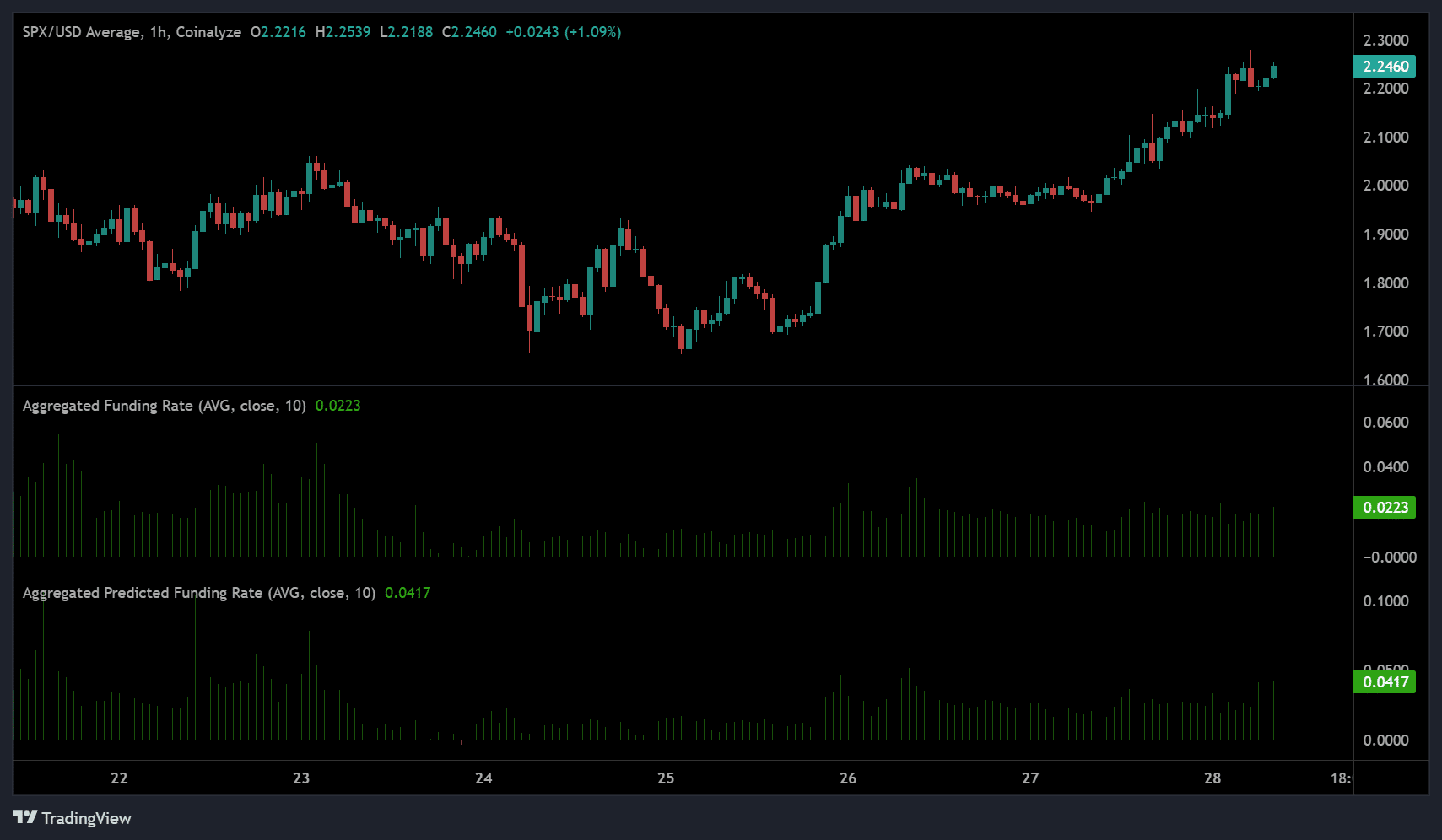Image resolution: width=1442 pixels, height=840 pixels.
Task: Click the green 0.0417 predicted rate axis label
Action: [1385, 682]
